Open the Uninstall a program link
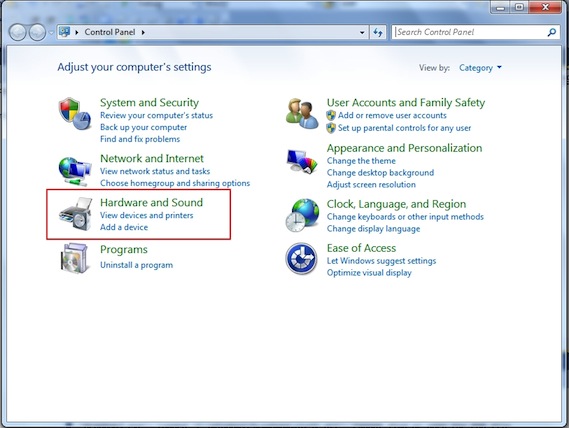The width and height of the screenshot is (569, 428). [136, 265]
